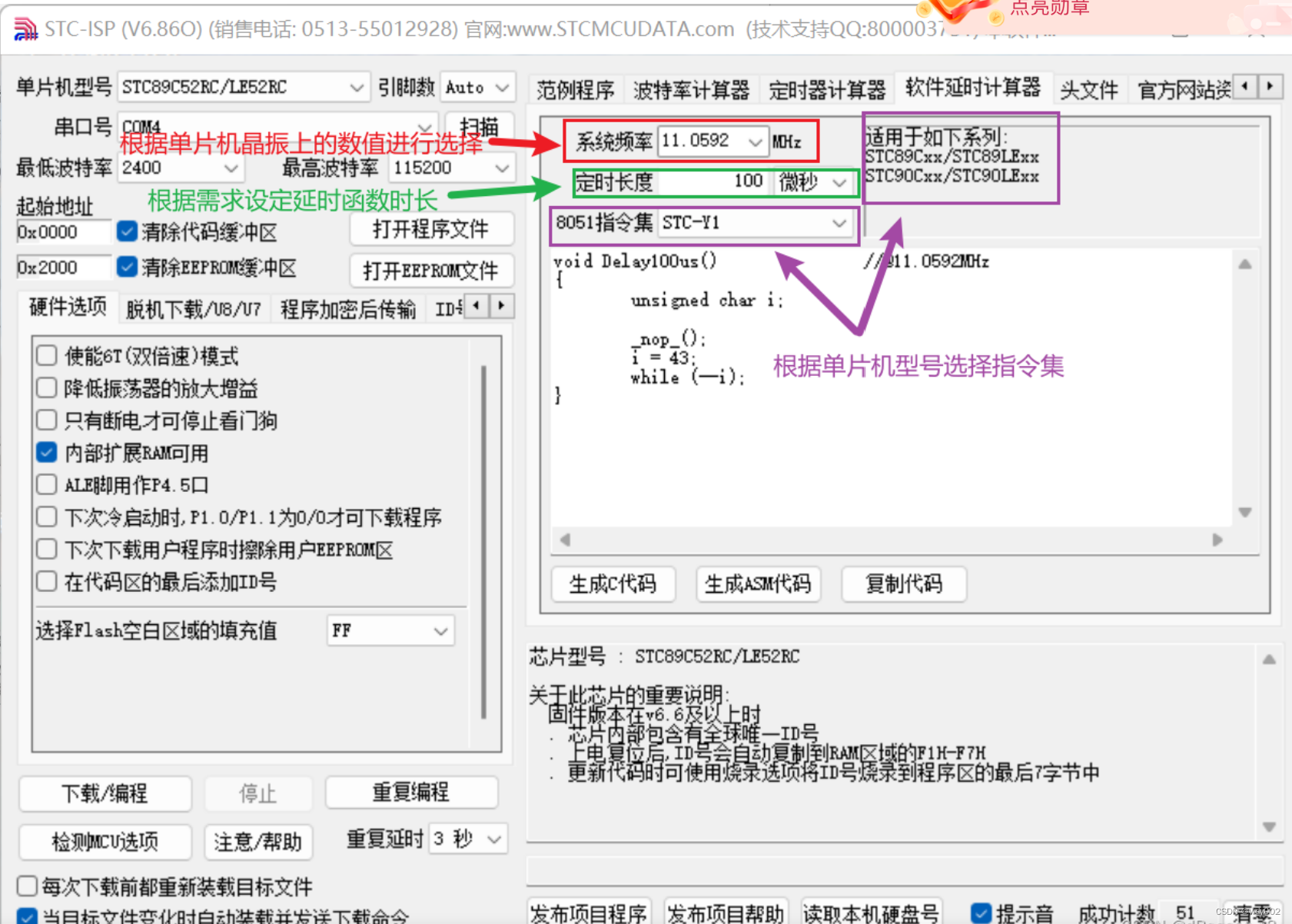Click the code preview vertical scrollbar track
The height and width of the screenshot is (924, 1292).
[1245, 387]
